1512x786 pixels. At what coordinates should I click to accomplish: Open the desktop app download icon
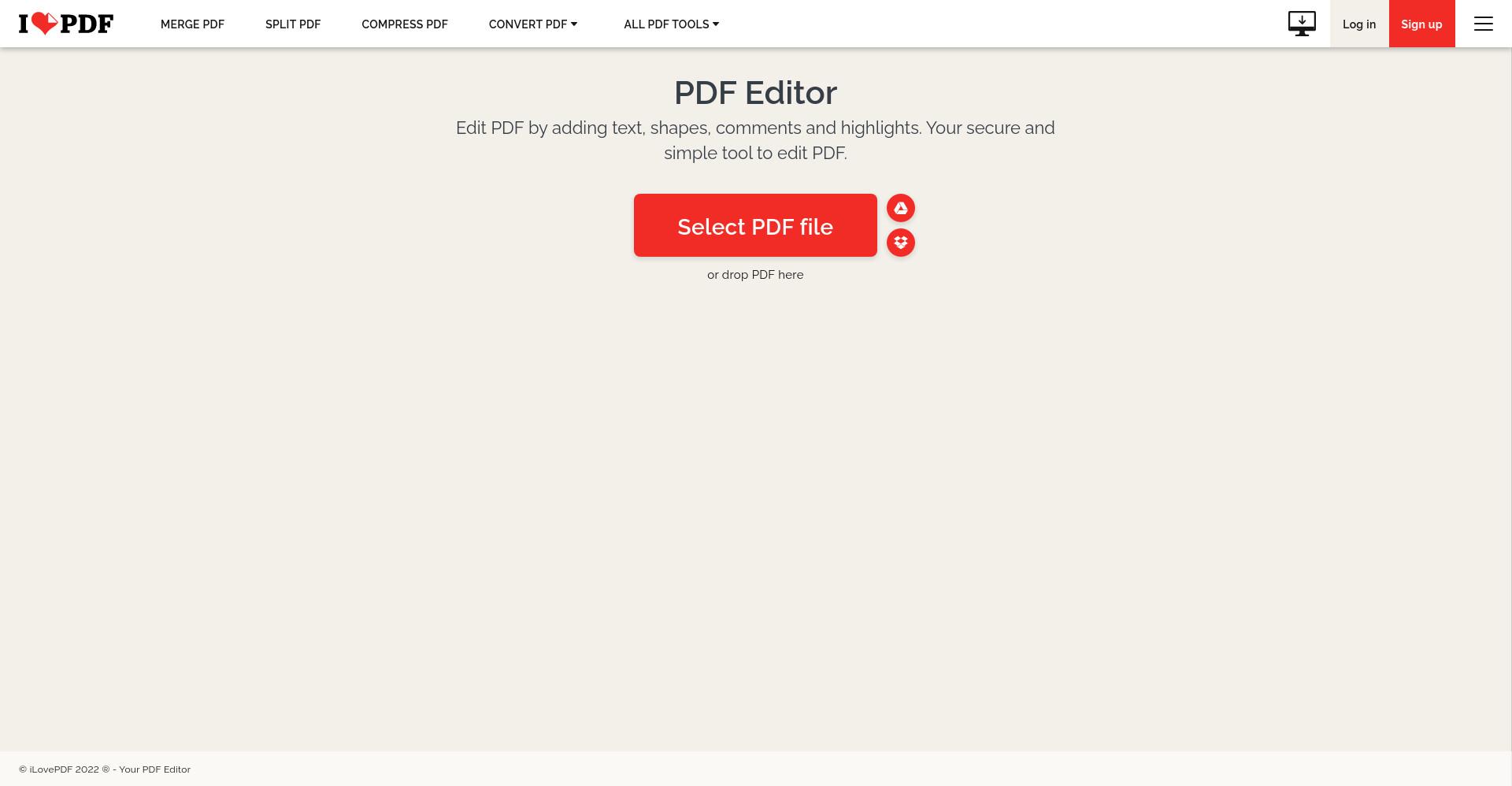pos(1302,24)
